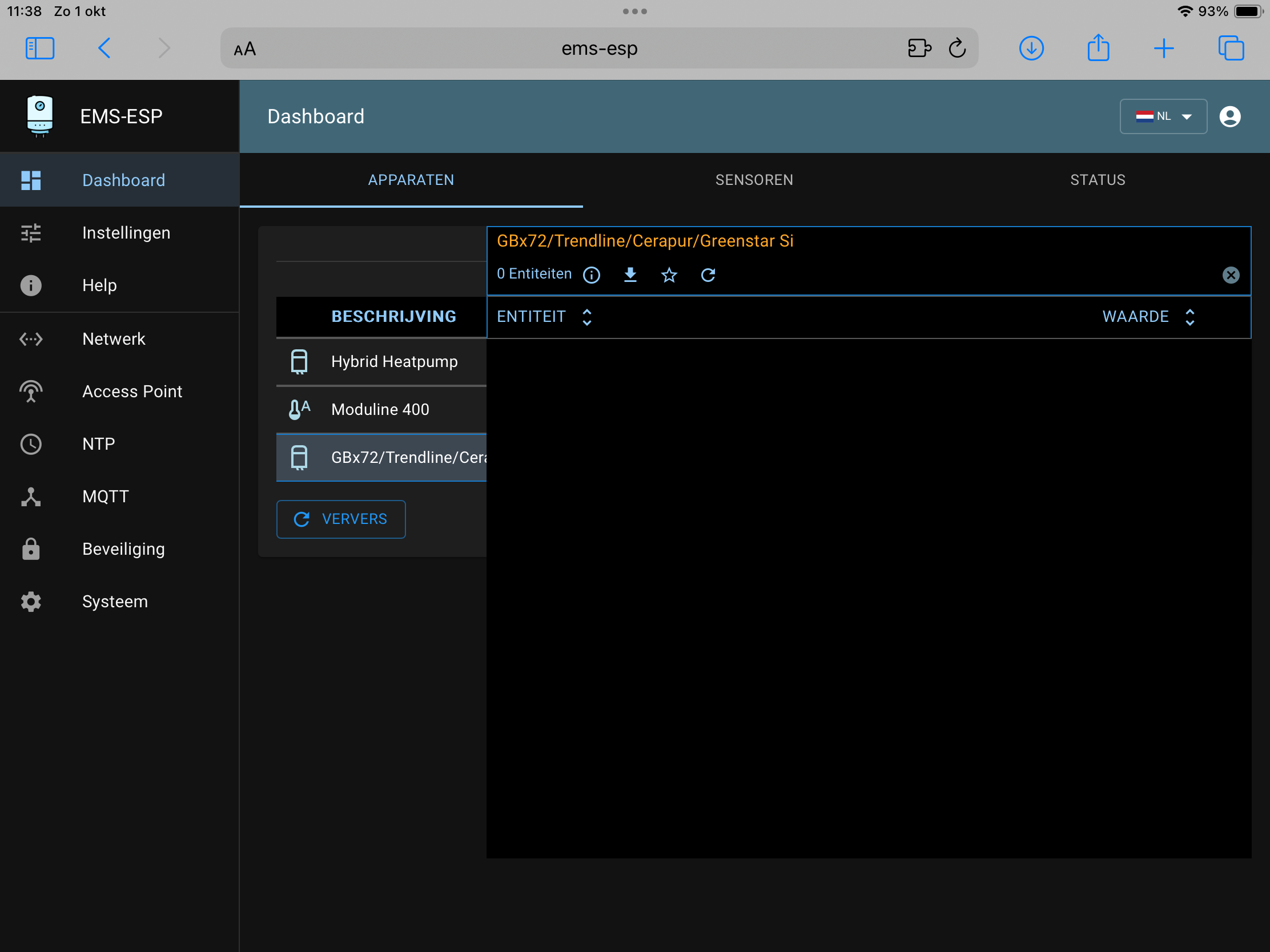Image resolution: width=1270 pixels, height=952 pixels.
Task: Click the Access Point antenna icon
Action: pos(30,392)
